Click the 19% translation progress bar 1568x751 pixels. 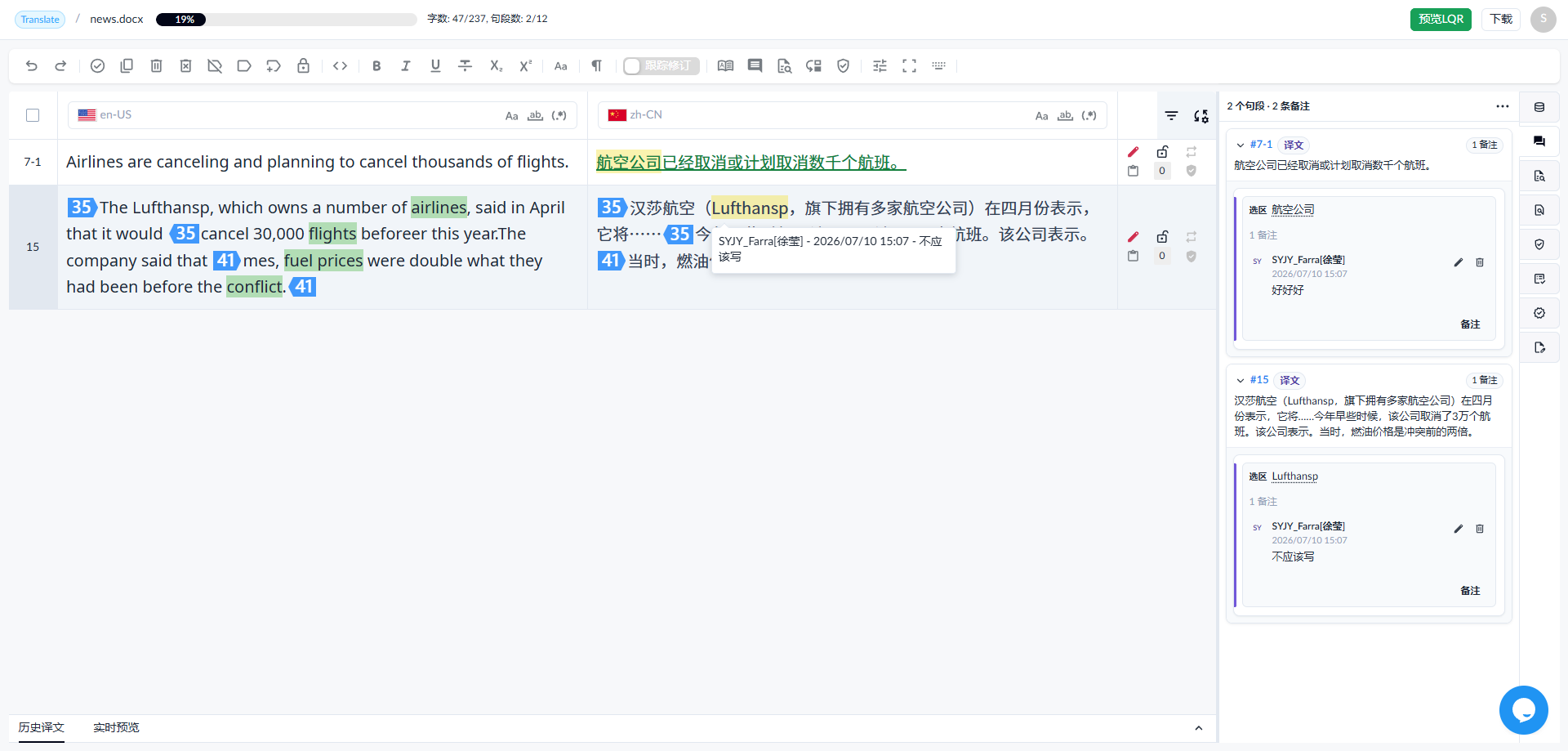[286, 20]
